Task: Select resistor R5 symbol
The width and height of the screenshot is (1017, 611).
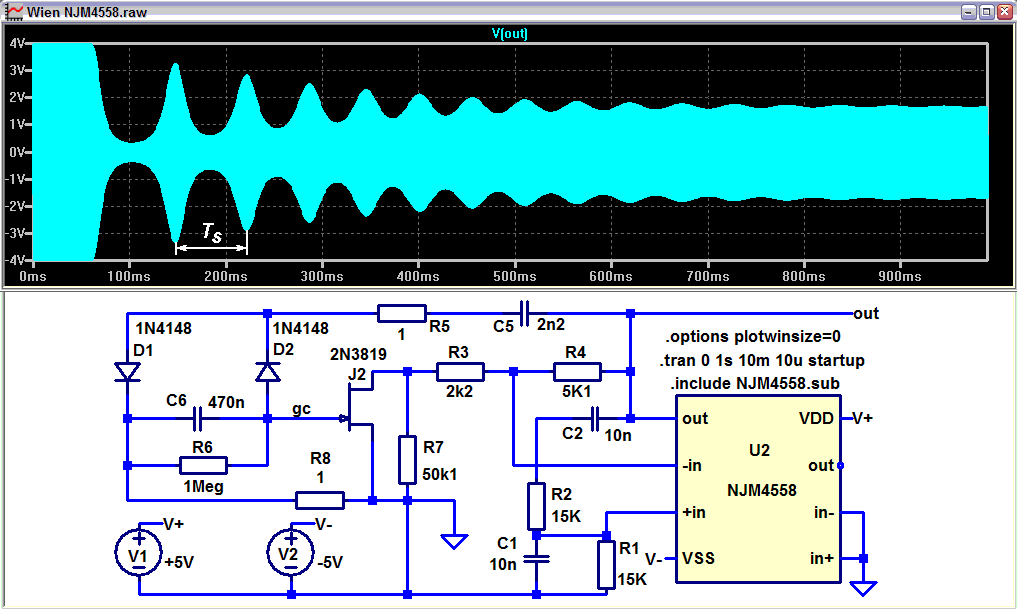Action: pos(402,314)
